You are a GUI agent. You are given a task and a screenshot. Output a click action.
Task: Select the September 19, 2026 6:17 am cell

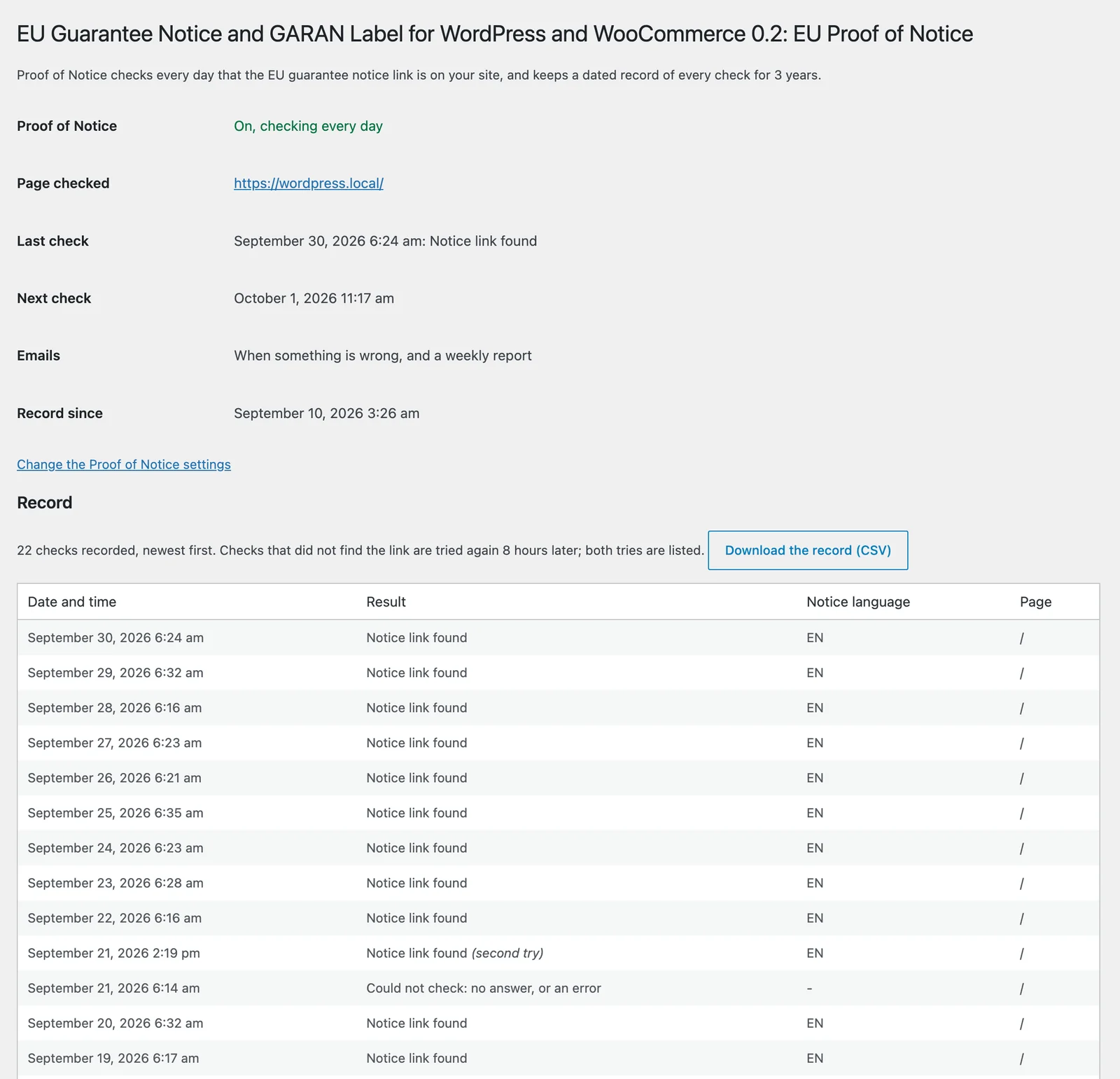(x=113, y=1058)
